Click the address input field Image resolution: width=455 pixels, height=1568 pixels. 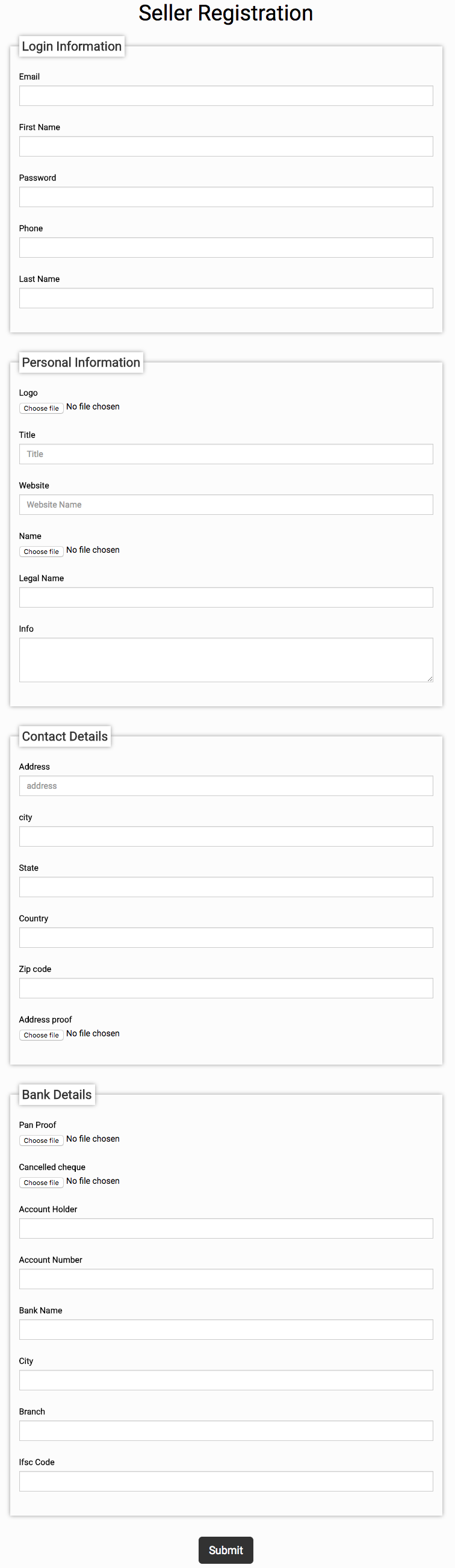coord(226,786)
